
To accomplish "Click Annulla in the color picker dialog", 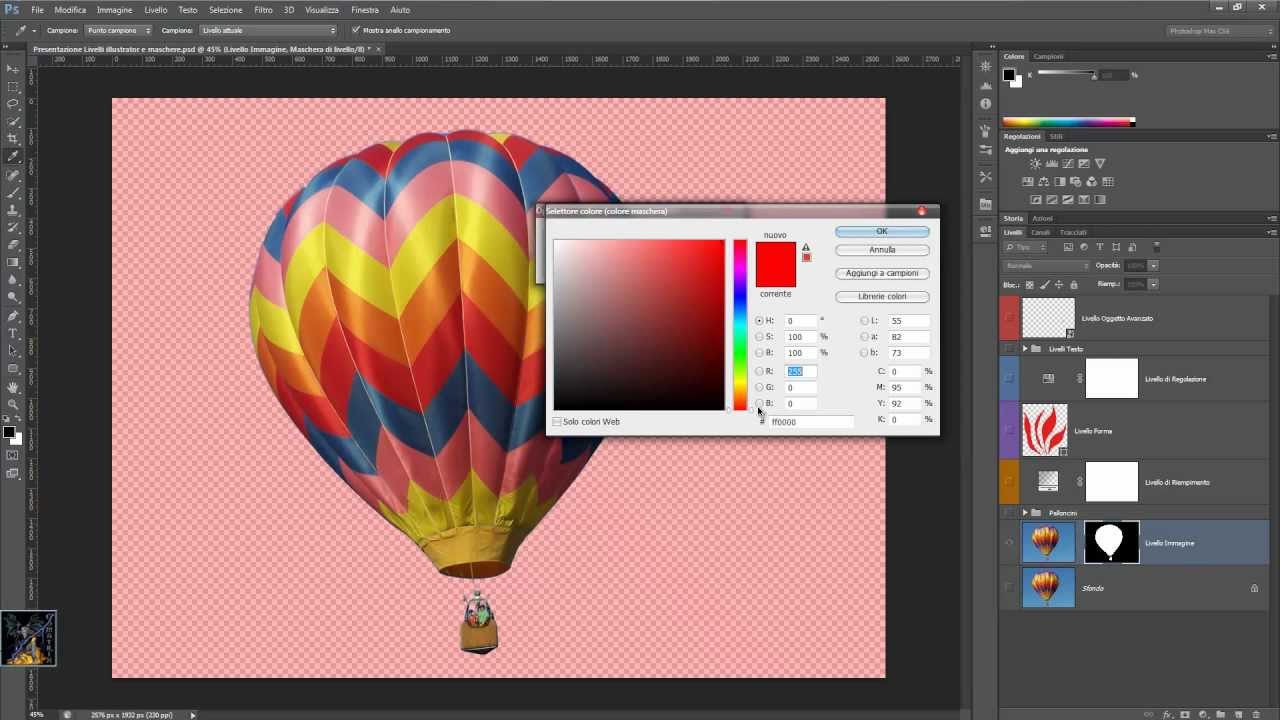I will [882, 250].
